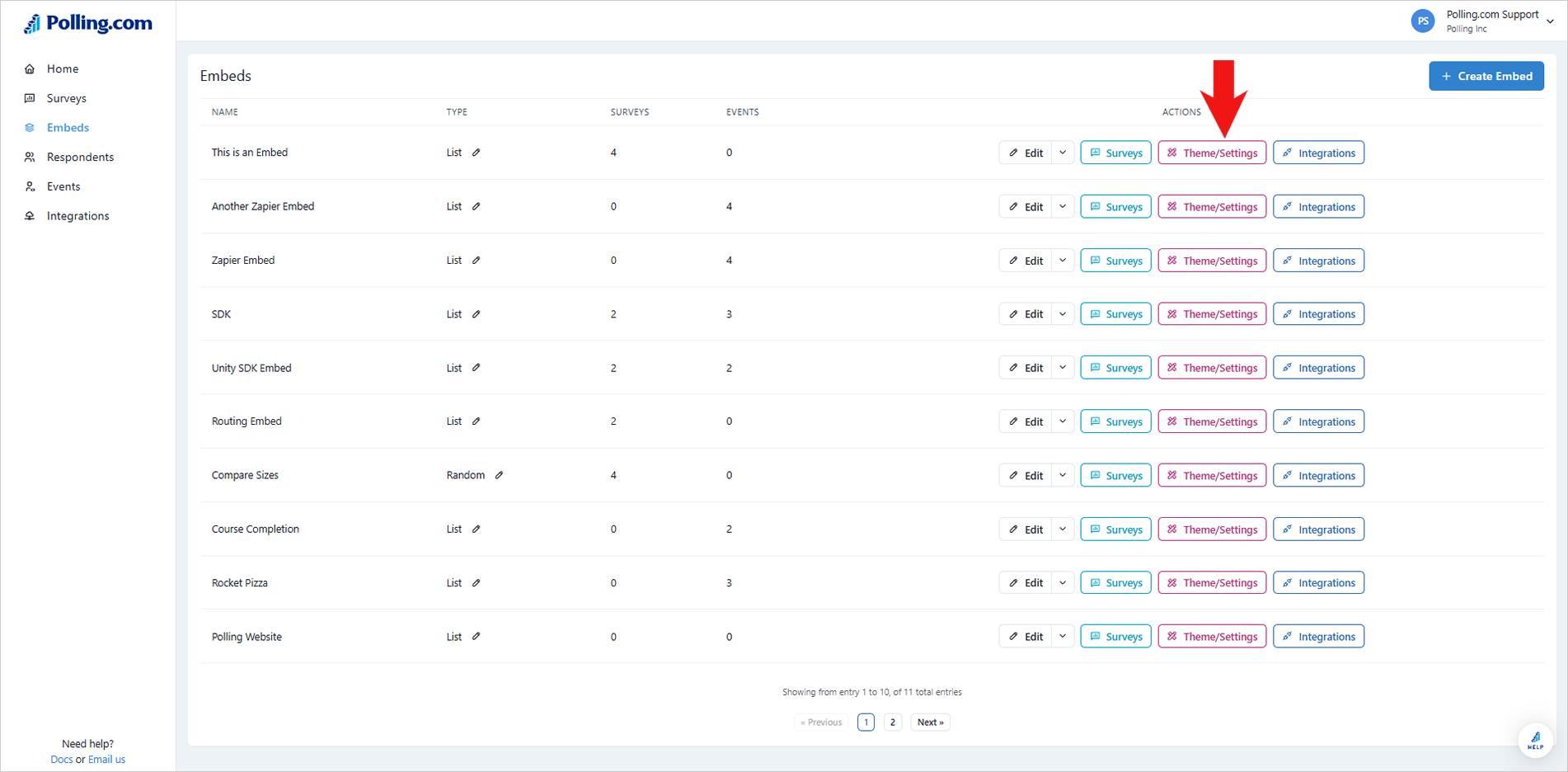Click the NAME column header
The height and width of the screenshot is (772, 1568).
(x=225, y=112)
